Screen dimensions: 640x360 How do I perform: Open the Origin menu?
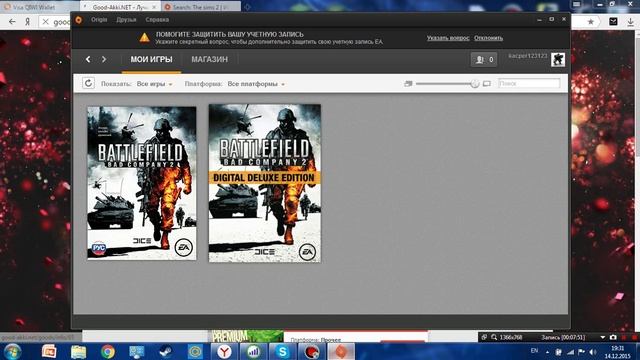(x=99, y=20)
